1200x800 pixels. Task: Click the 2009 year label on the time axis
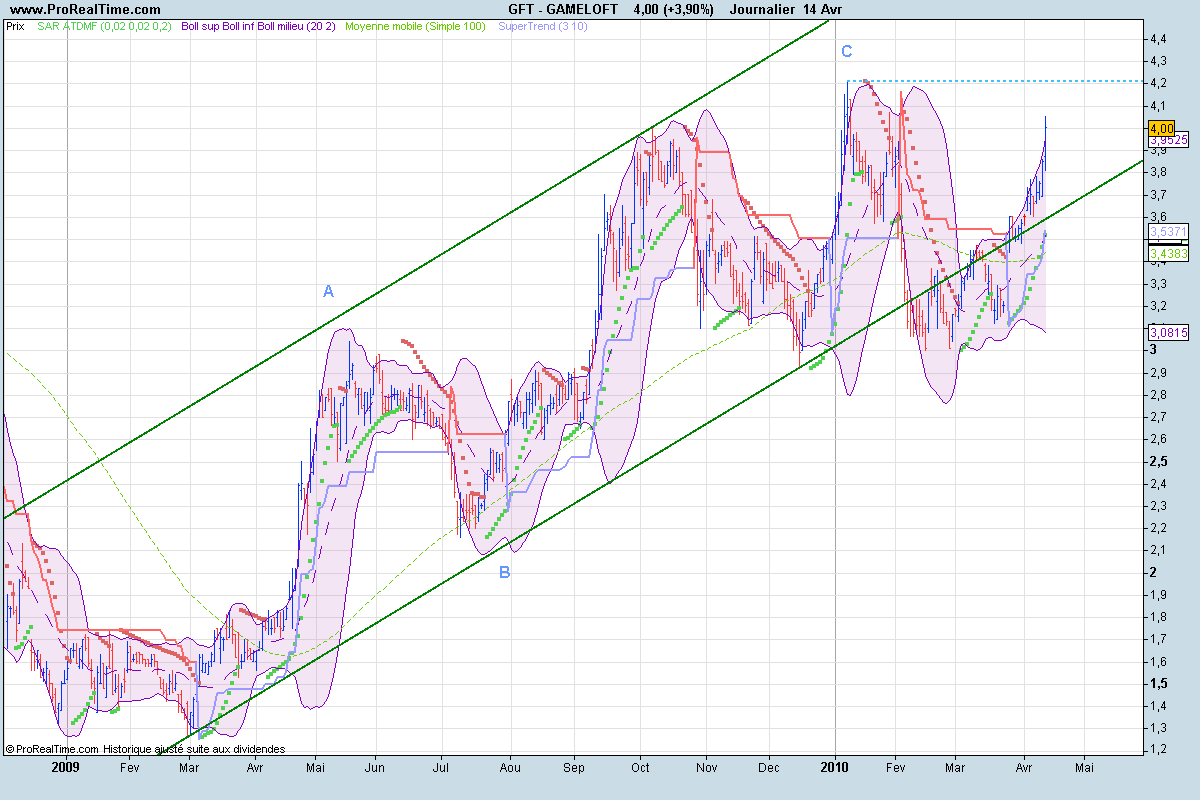point(66,767)
